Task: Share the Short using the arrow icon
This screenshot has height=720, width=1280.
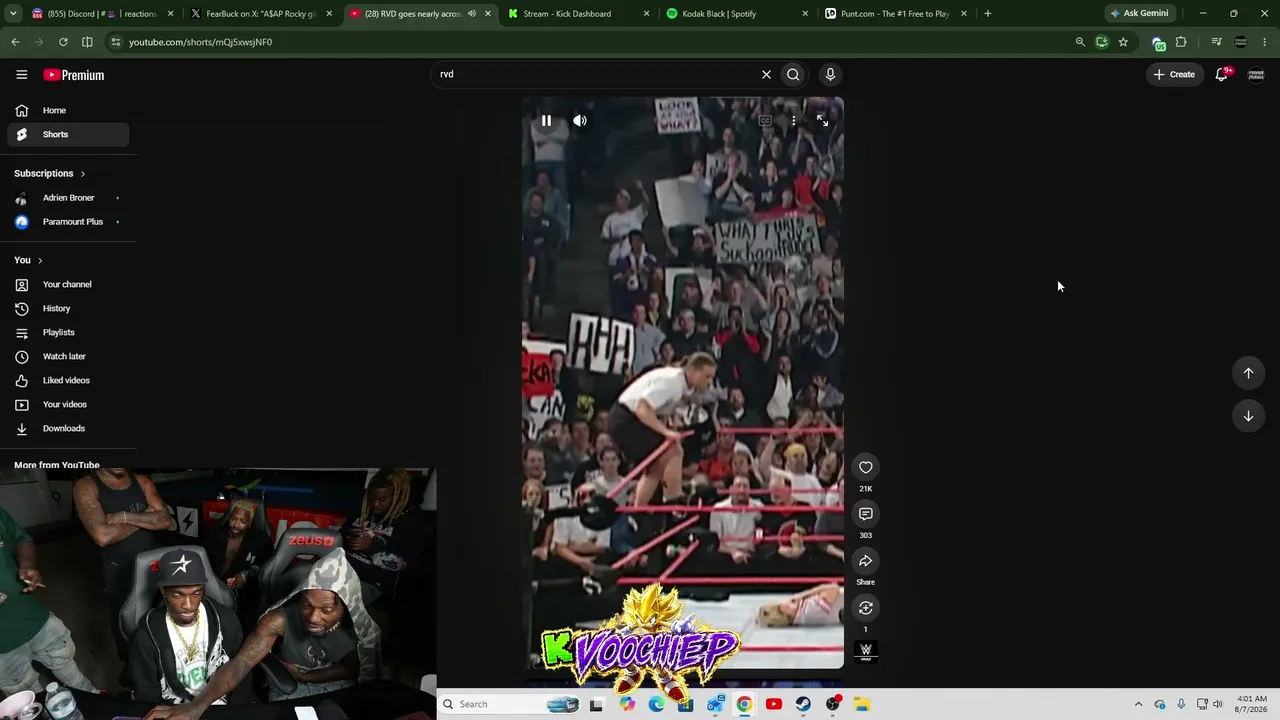Action: [x=866, y=561]
